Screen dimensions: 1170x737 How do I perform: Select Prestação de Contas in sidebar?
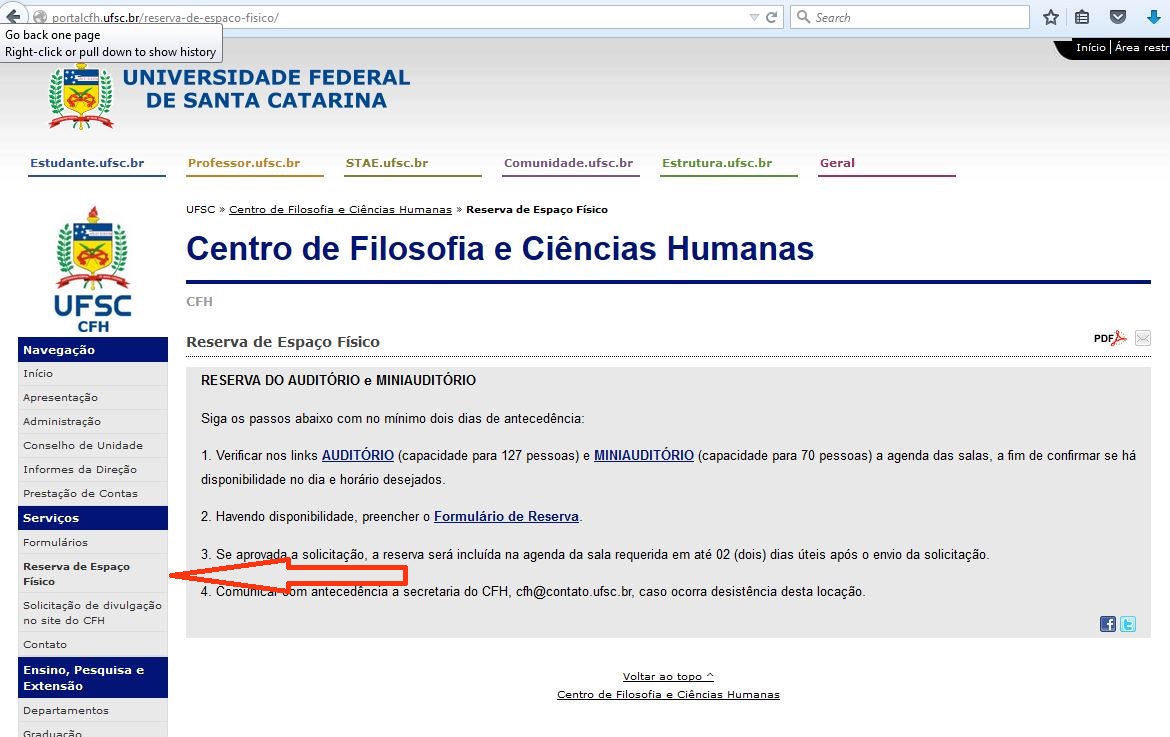click(93, 493)
